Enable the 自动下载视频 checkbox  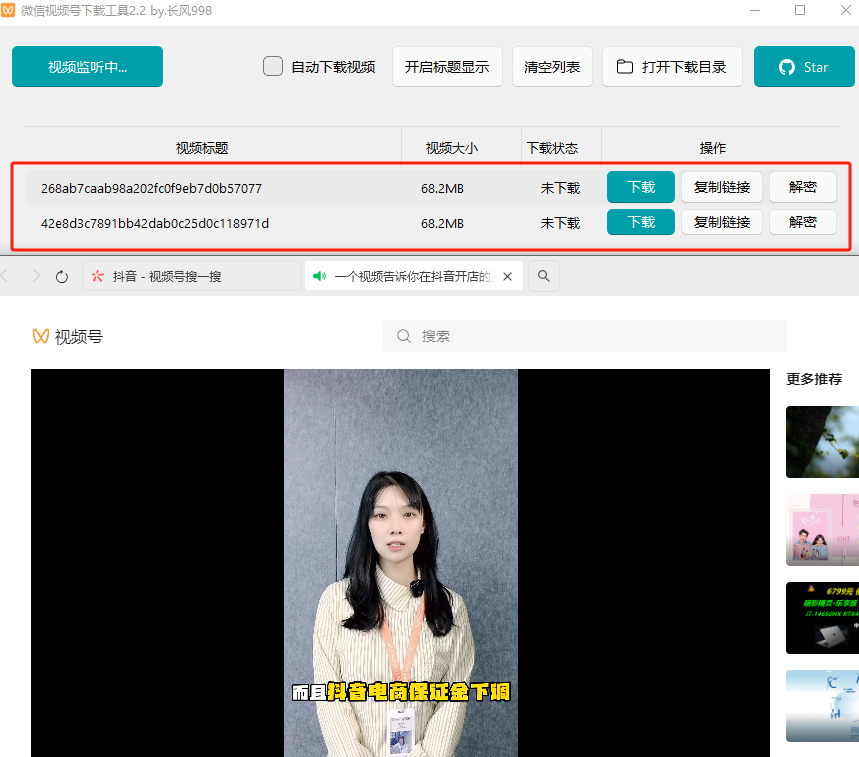pos(272,66)
